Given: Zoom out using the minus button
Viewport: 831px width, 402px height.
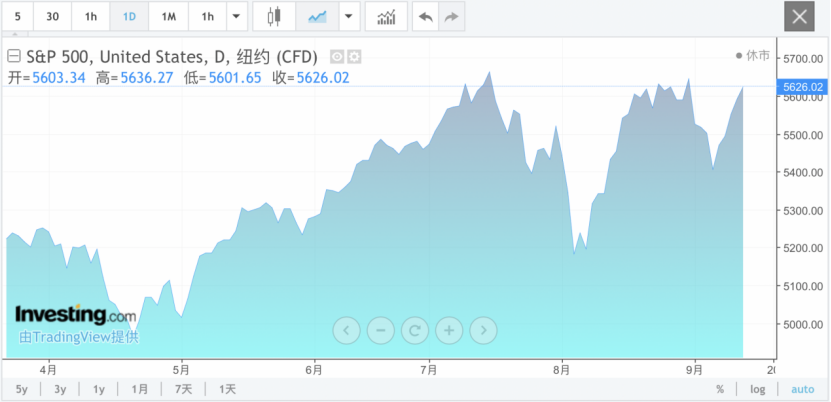Looking at the screenshot, I should click(380, 329).
